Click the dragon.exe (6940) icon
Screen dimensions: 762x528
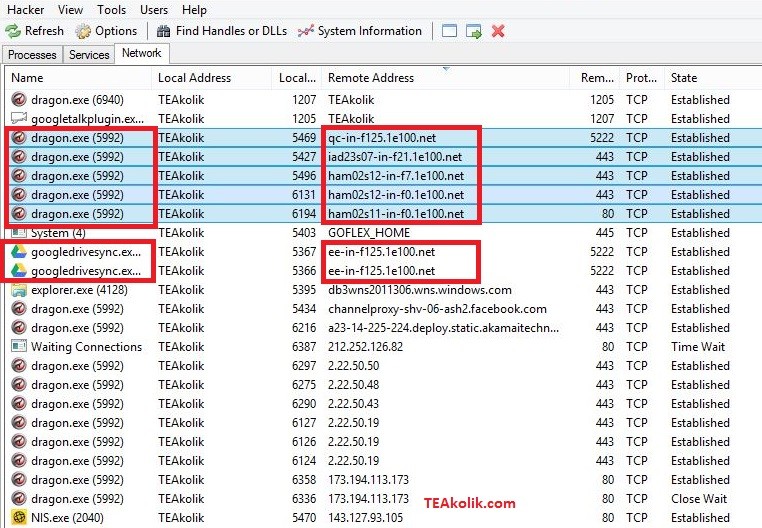click(x=18, y=100)
